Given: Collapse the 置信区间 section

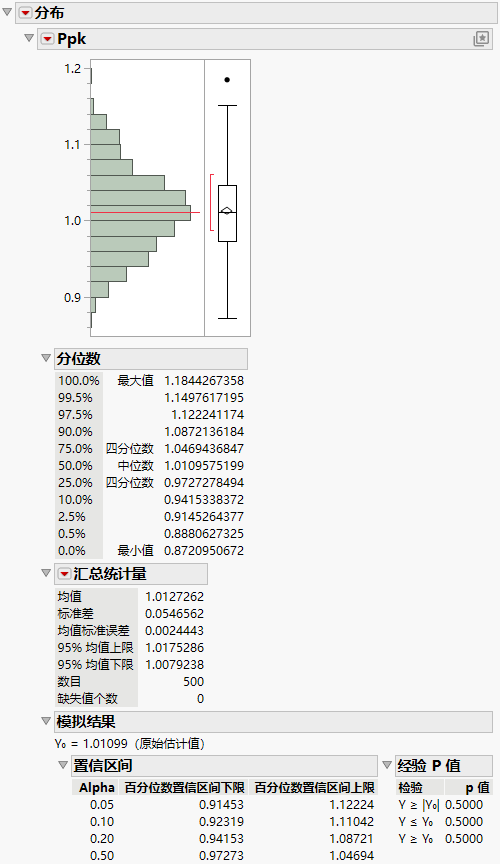Looking at the screenshot, I should (x=63, y=765).
